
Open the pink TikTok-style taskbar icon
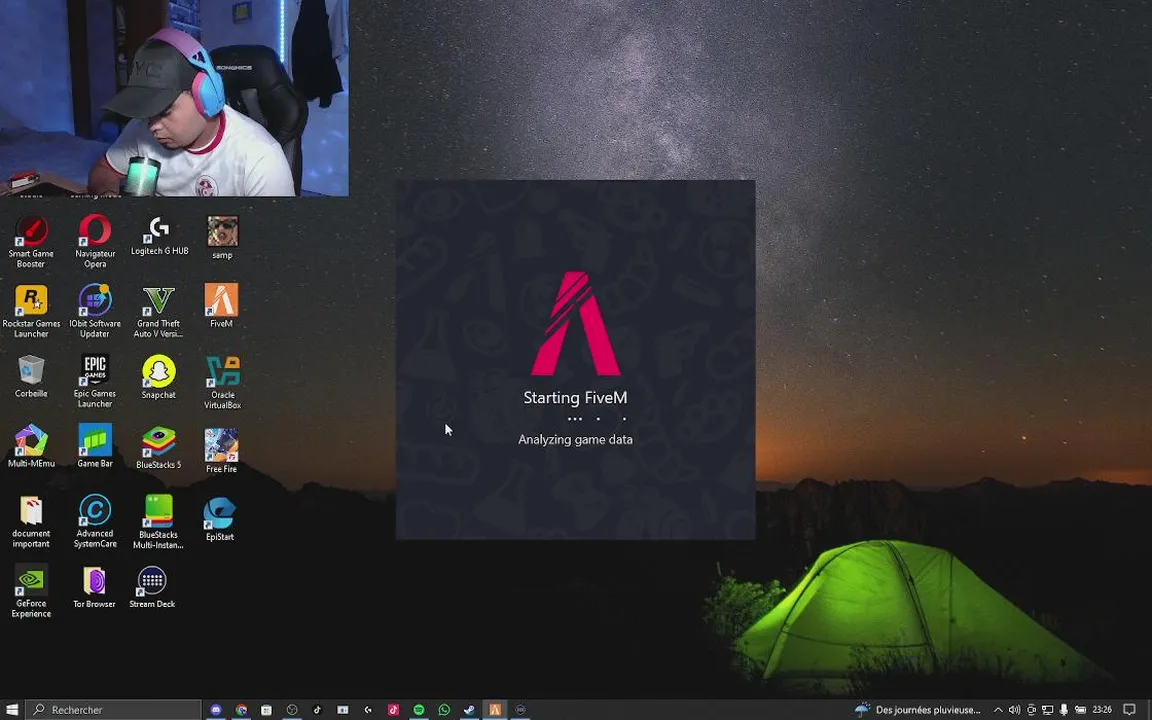pyautogui.click(x=393, y=710)
